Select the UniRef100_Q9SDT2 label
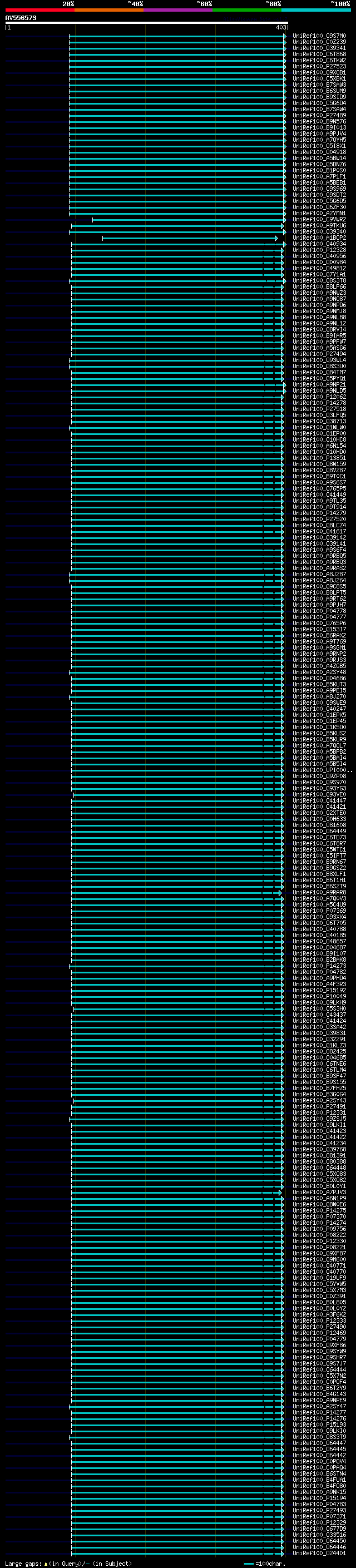The width and height of the screenshot is (356, 1568). coord(319,195)
